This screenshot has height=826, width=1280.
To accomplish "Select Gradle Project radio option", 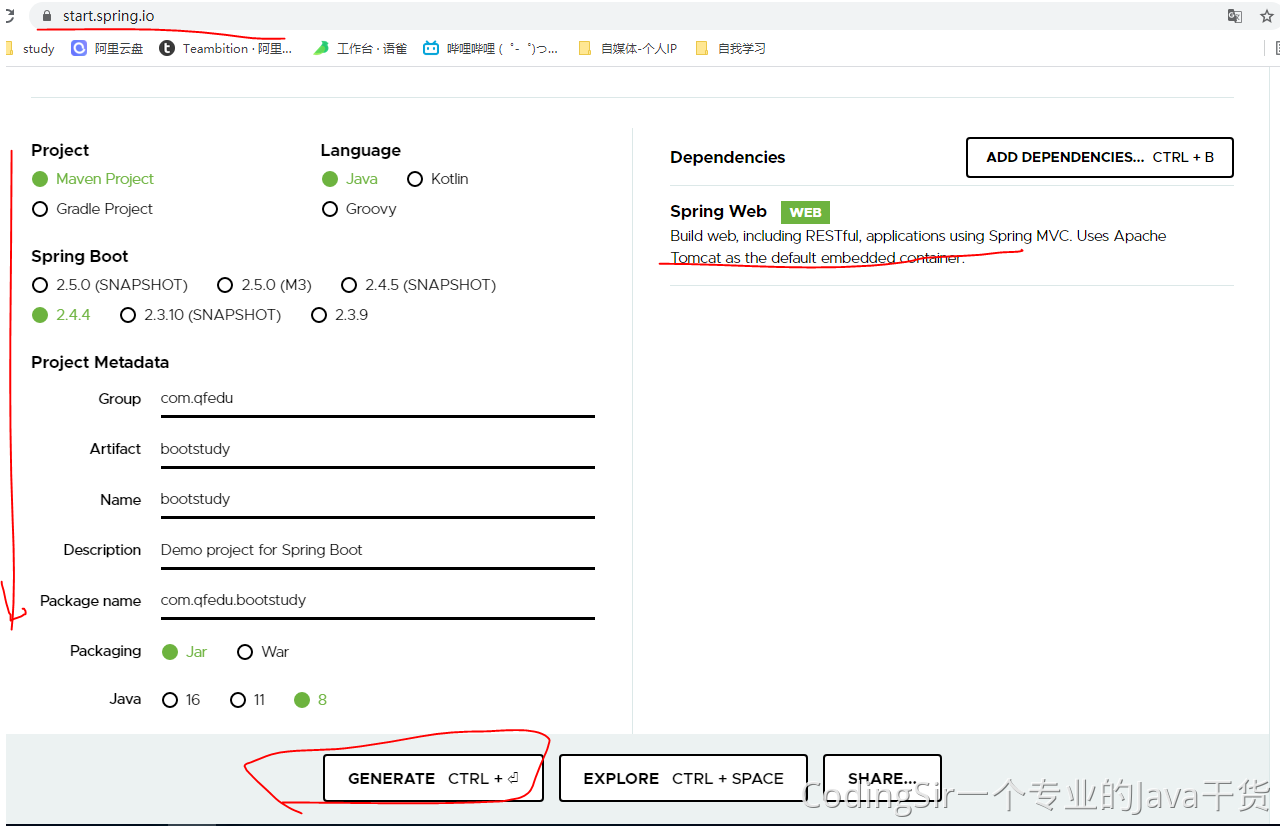I will point(93,209).
